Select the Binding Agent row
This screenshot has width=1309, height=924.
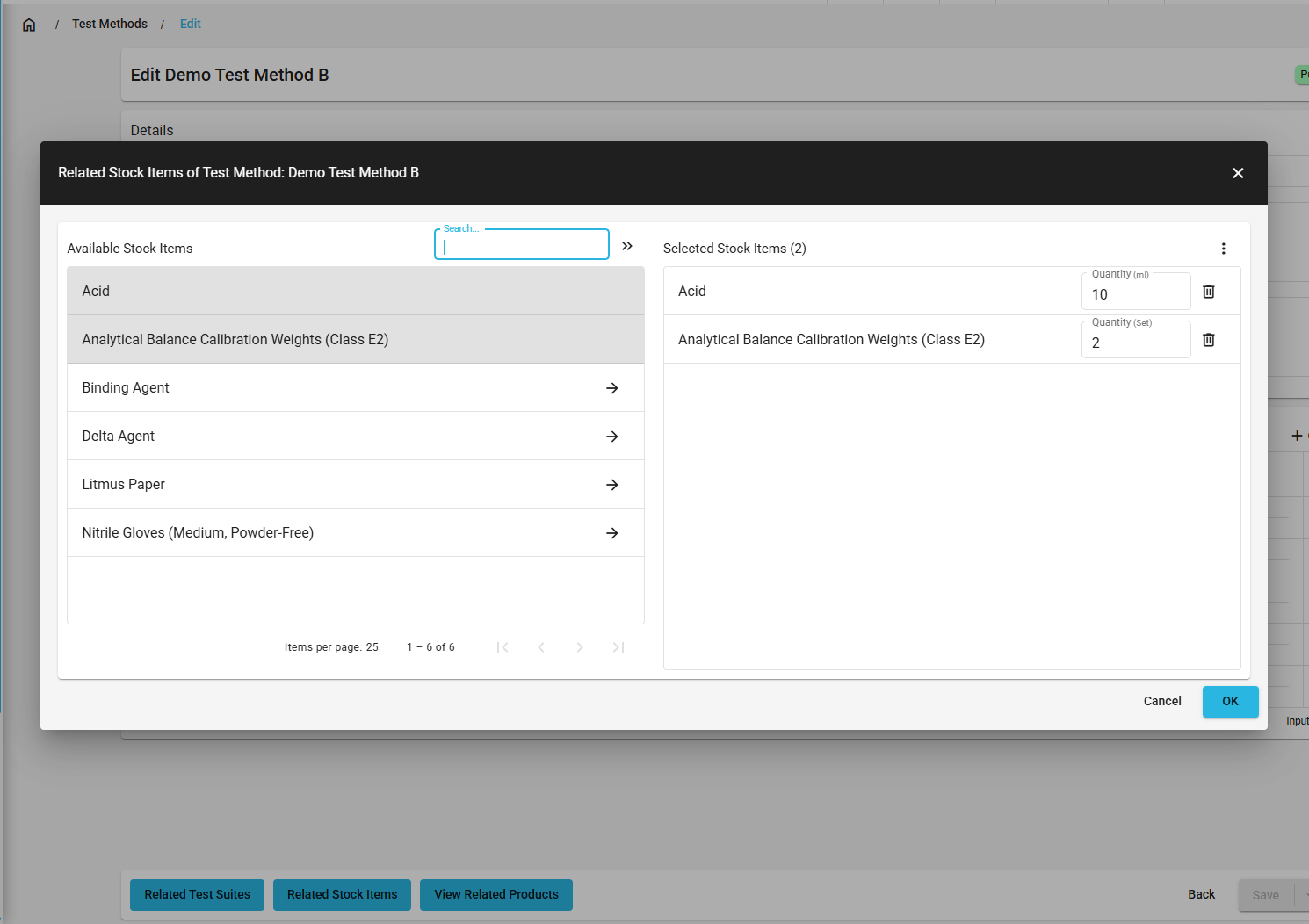pyautogui.click(x=356, y=387)
